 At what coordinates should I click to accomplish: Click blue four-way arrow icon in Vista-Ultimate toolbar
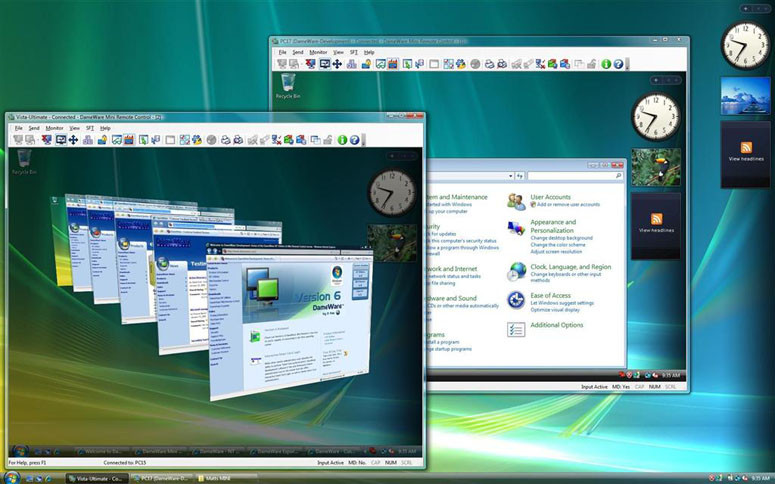pyautogui.click(x=73, y=140)
